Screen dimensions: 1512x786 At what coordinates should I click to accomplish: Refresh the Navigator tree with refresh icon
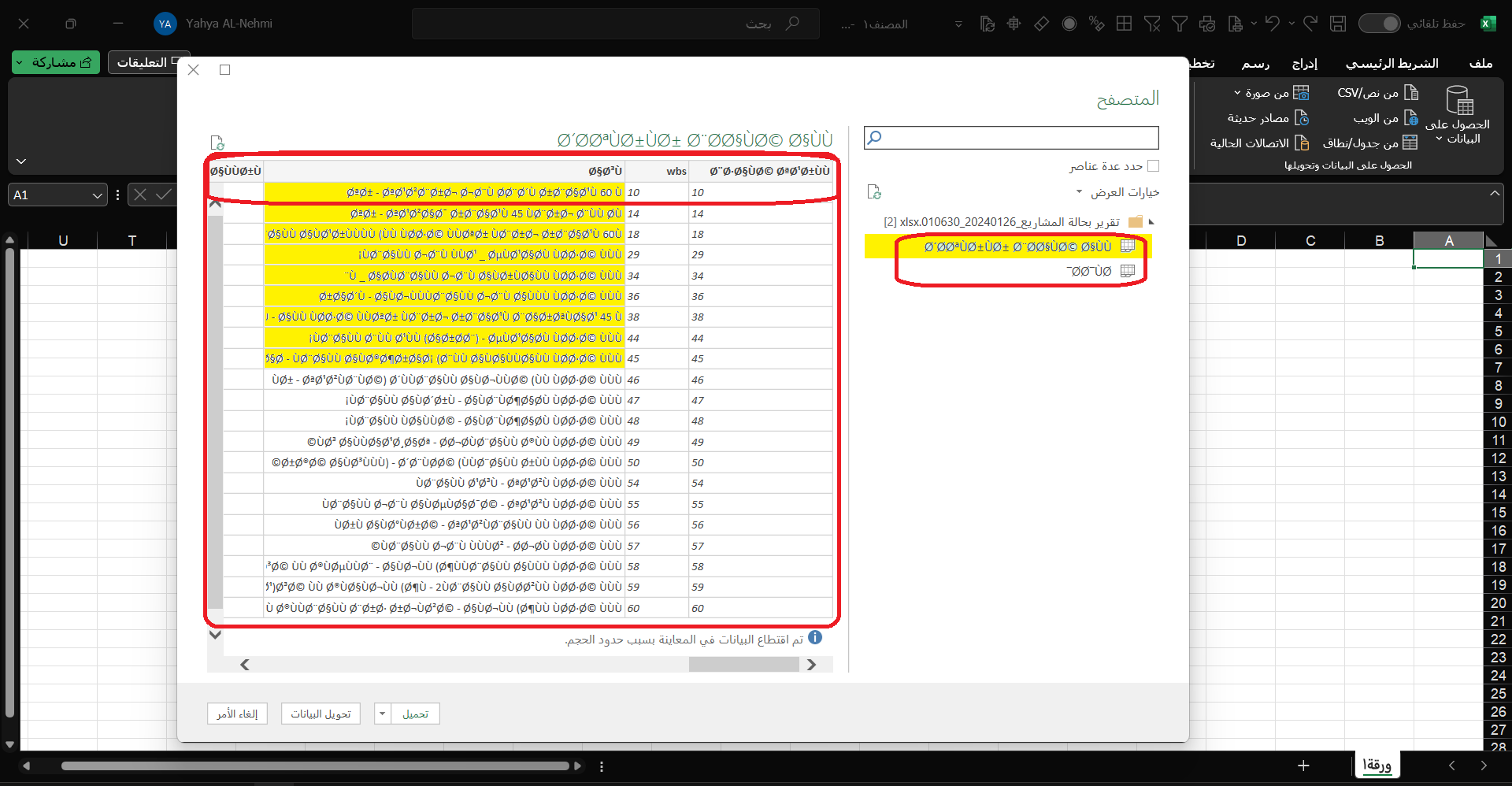[874, 192]
